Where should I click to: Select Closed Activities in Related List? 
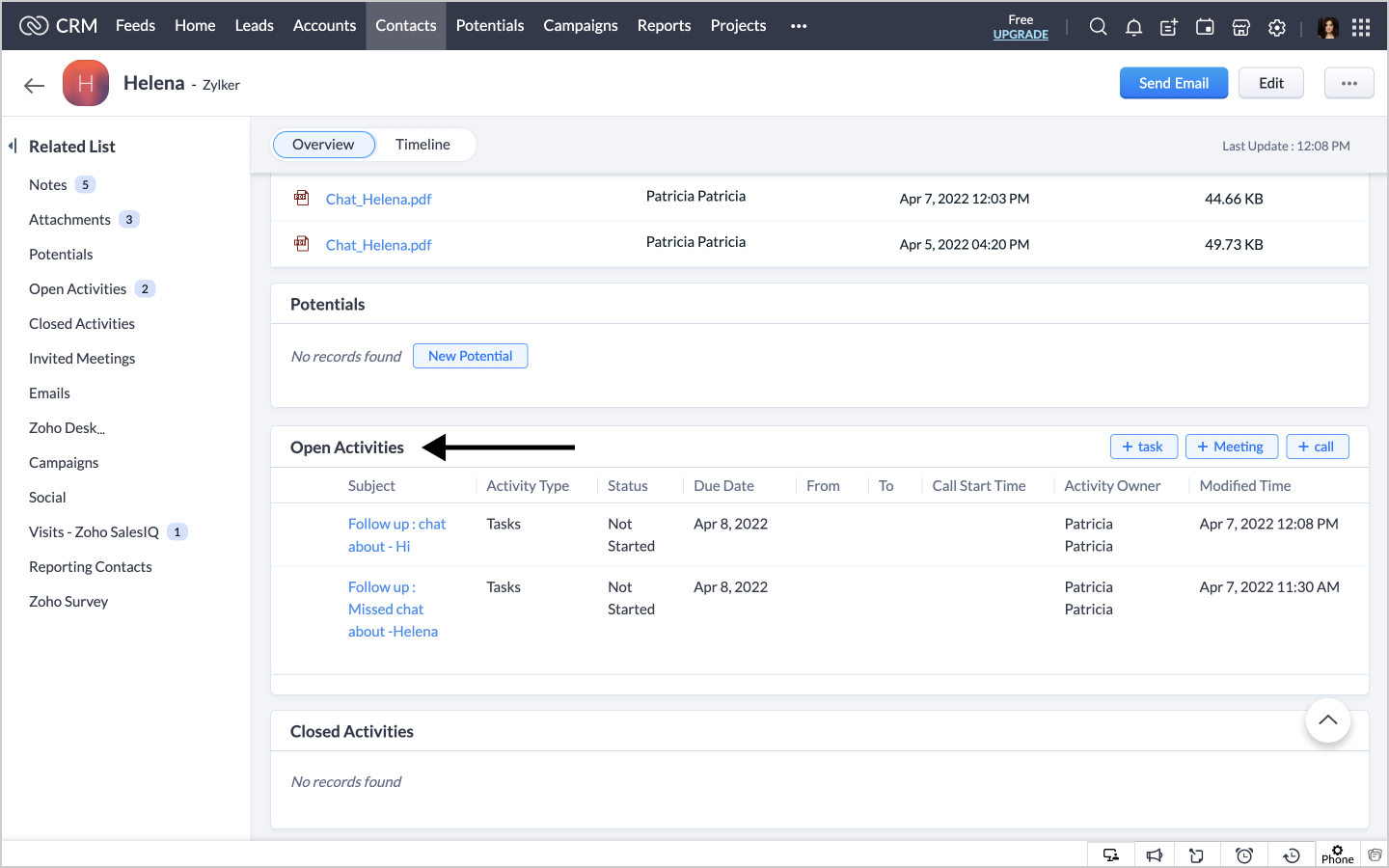tap(82, 324)
